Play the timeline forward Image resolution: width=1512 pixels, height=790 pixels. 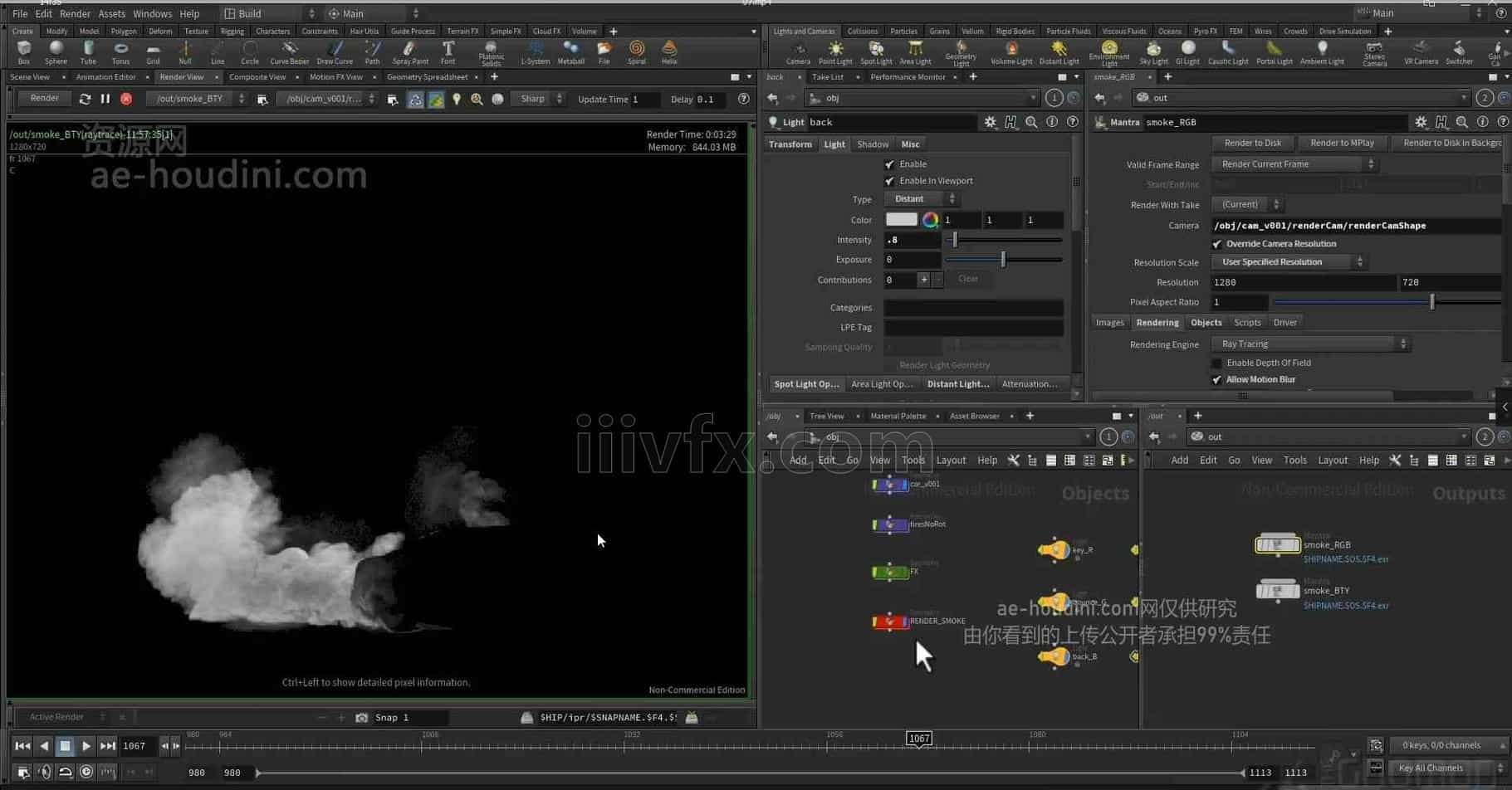[86, 746]
